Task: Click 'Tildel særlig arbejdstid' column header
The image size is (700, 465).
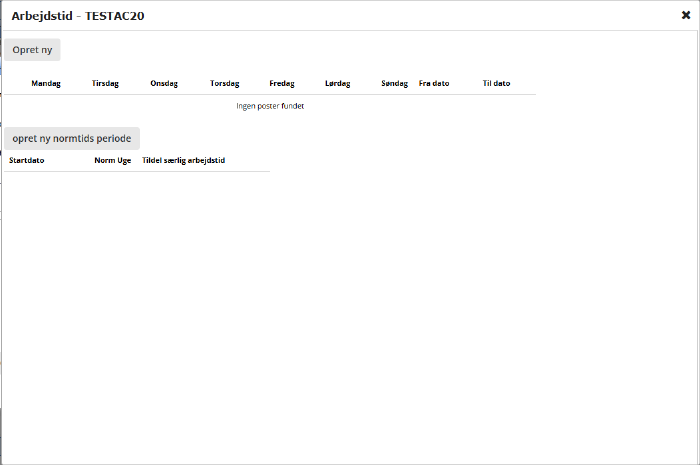Action: pyautogui.click(x=183, y=160)
